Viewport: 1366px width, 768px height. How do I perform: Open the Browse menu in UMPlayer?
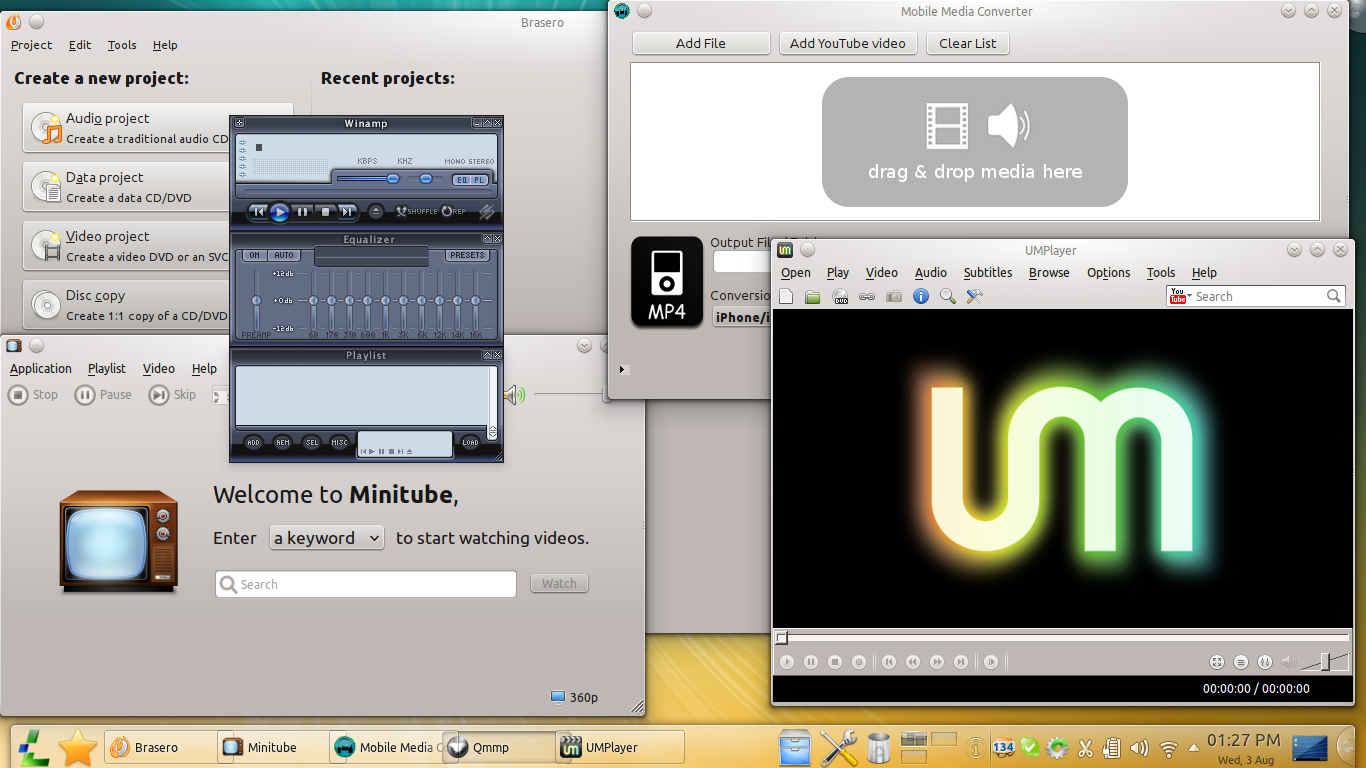(x=1049, y=273)
